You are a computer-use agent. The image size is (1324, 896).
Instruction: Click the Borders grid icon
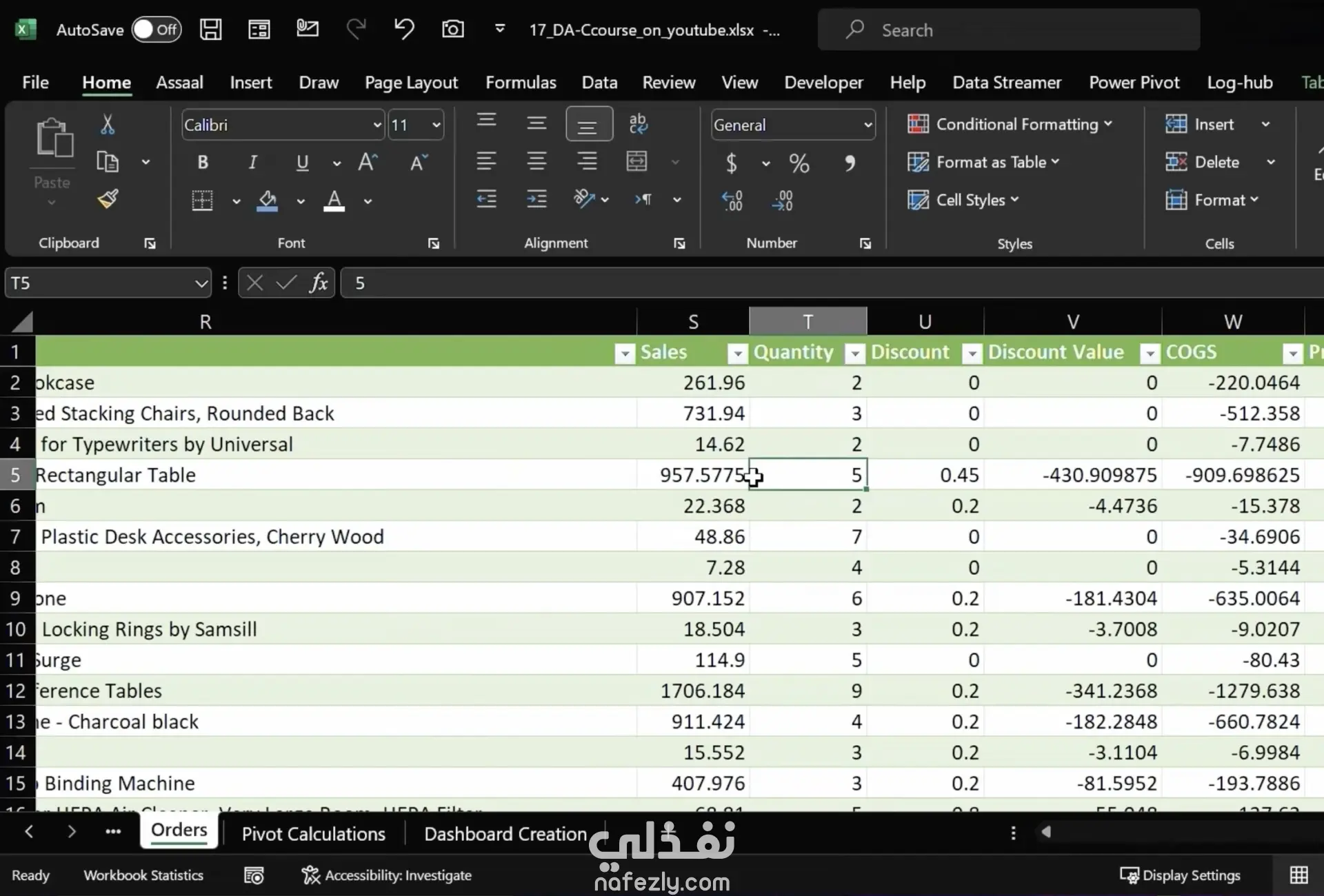point(202,201)
